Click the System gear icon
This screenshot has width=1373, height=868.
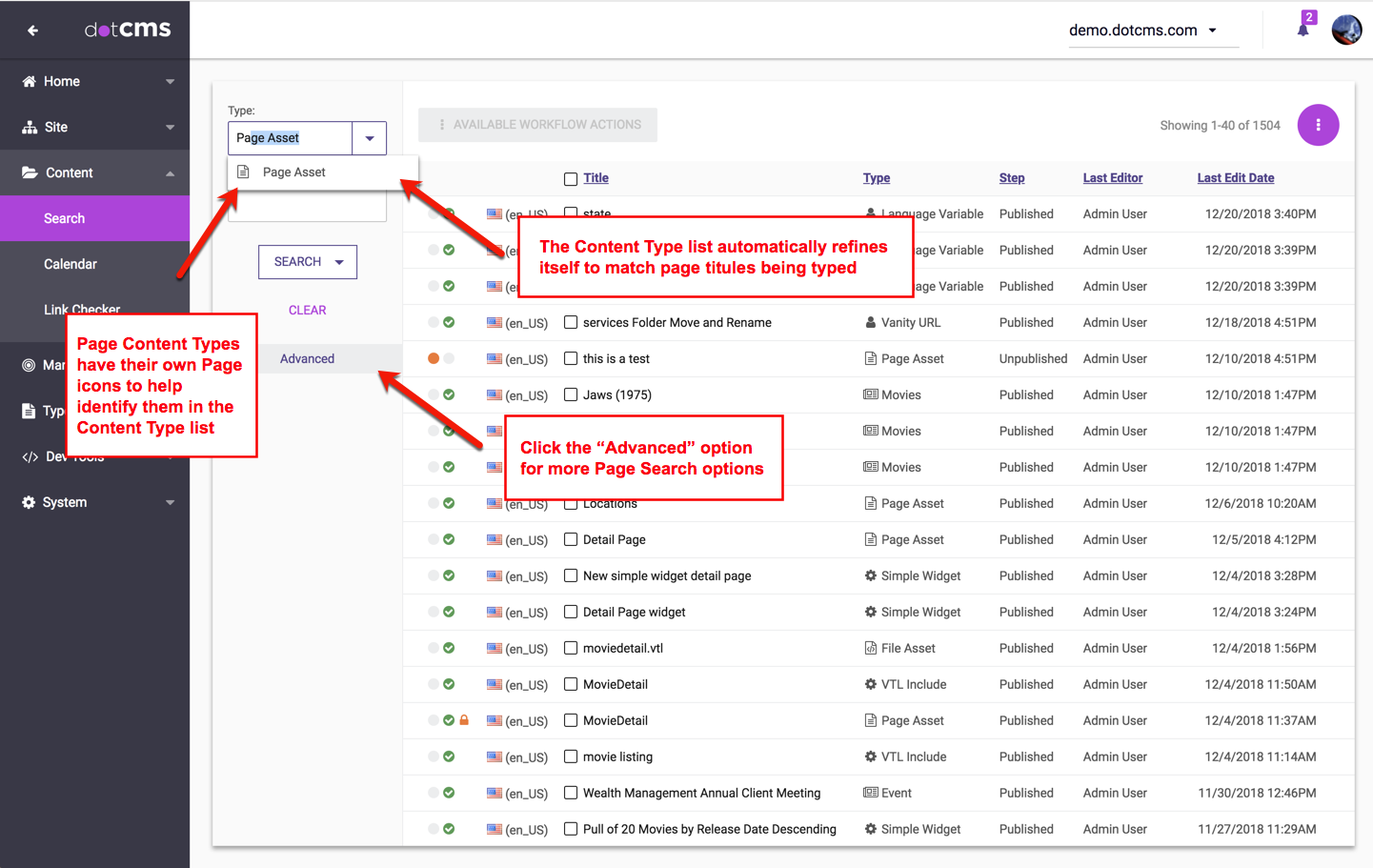tap(29, 502)
